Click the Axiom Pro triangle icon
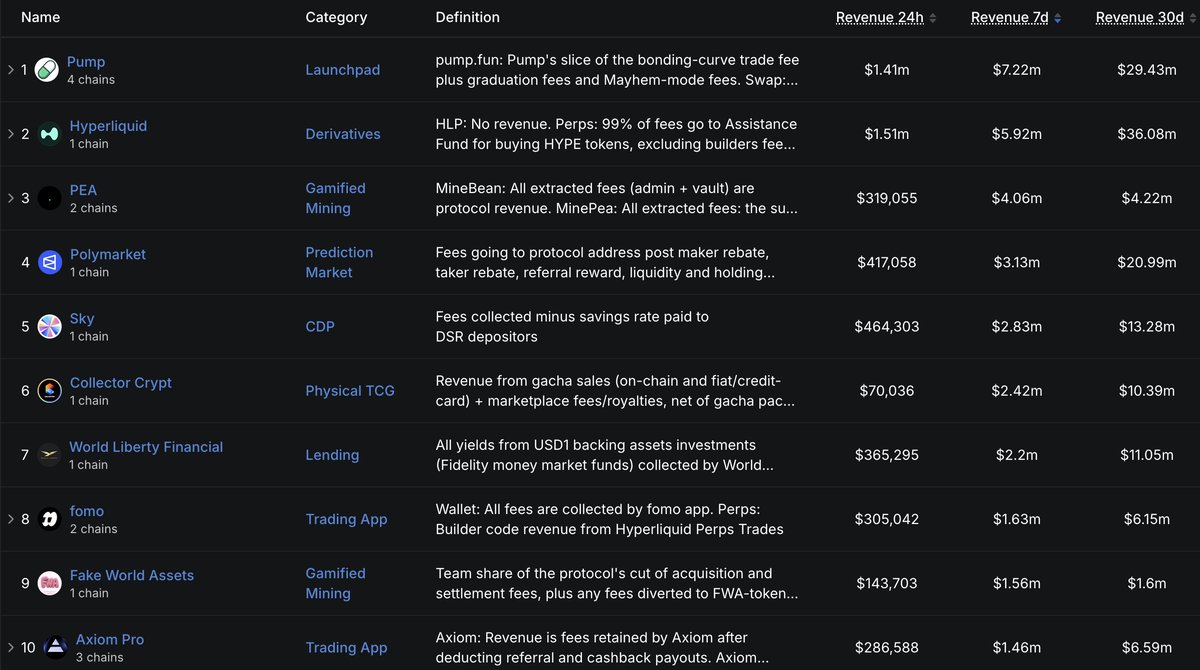This screenshot has width=1200, height=670. (x=56, y=647)
